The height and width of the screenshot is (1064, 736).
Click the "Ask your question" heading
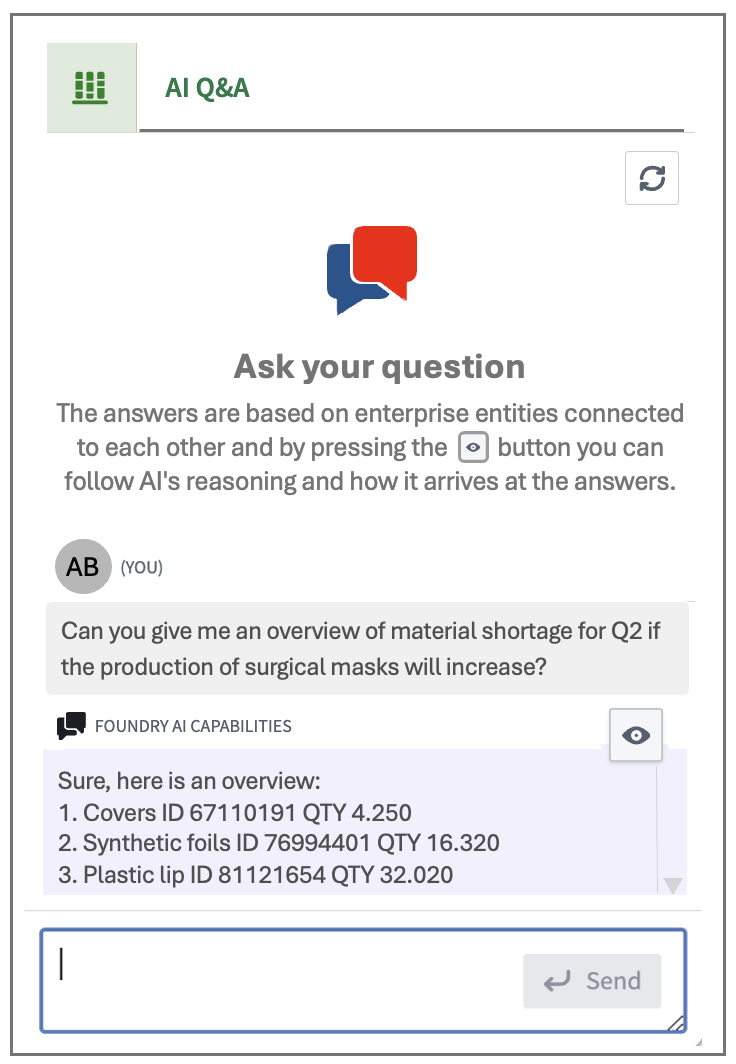(x=379, y=366)
